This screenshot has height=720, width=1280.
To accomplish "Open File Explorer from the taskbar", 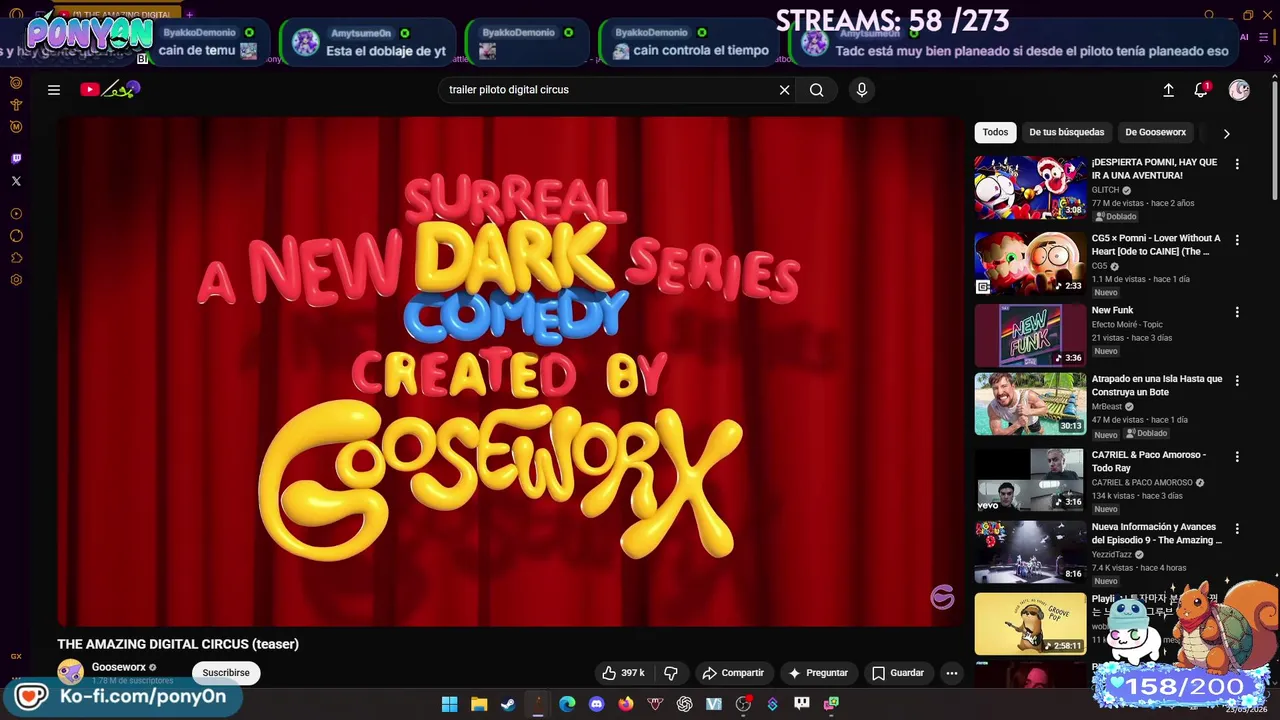I will point(479,704).
